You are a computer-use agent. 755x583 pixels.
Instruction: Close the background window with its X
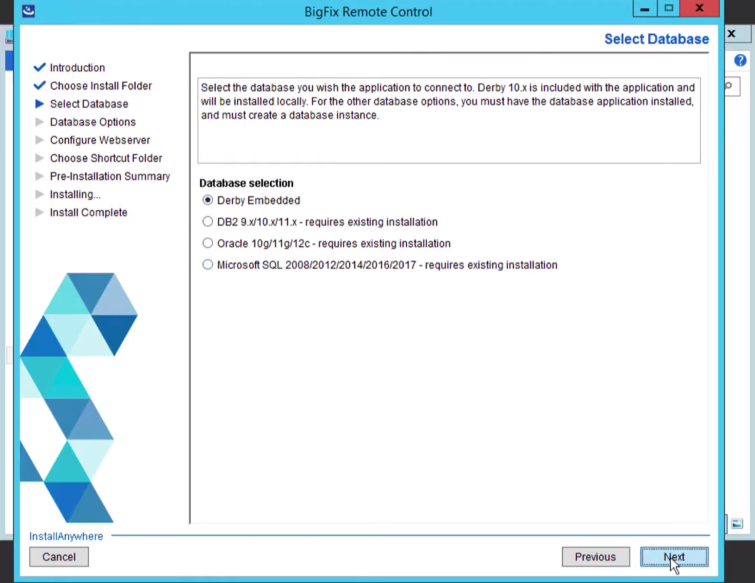pyautogui.click(x=731, y=34)
